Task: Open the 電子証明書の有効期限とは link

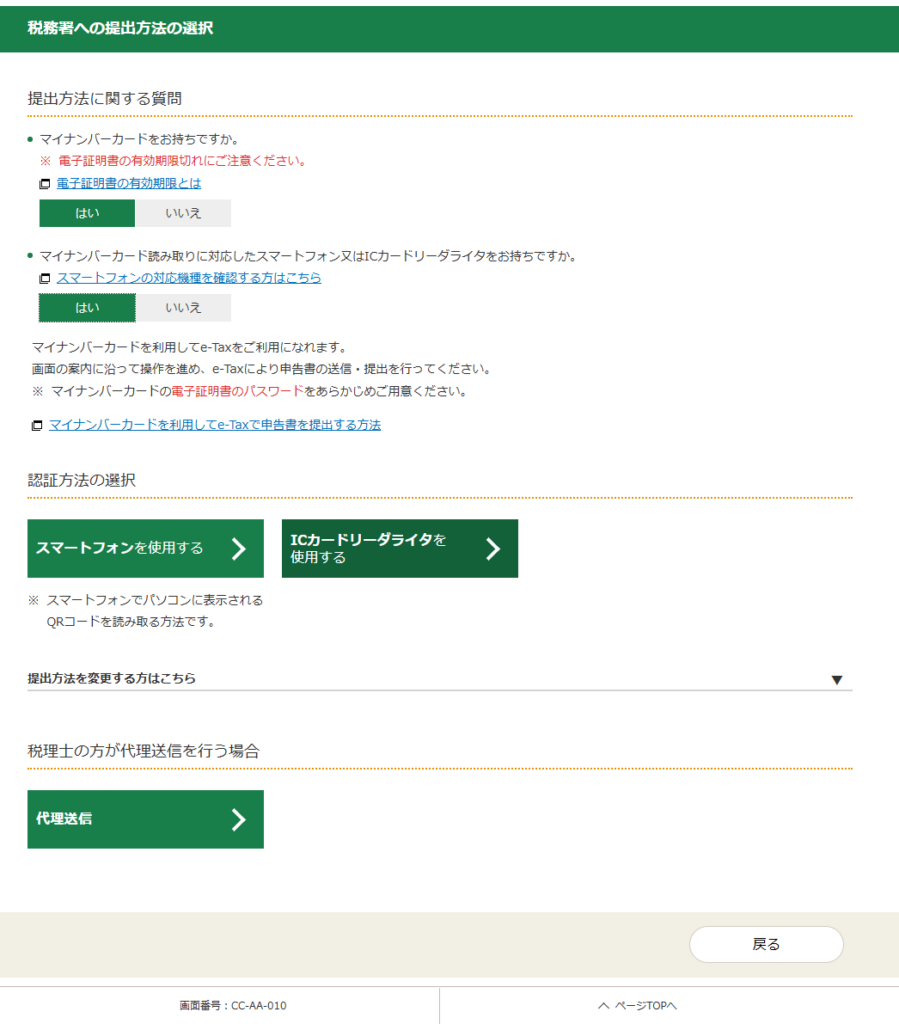Action: coord(128,184)
